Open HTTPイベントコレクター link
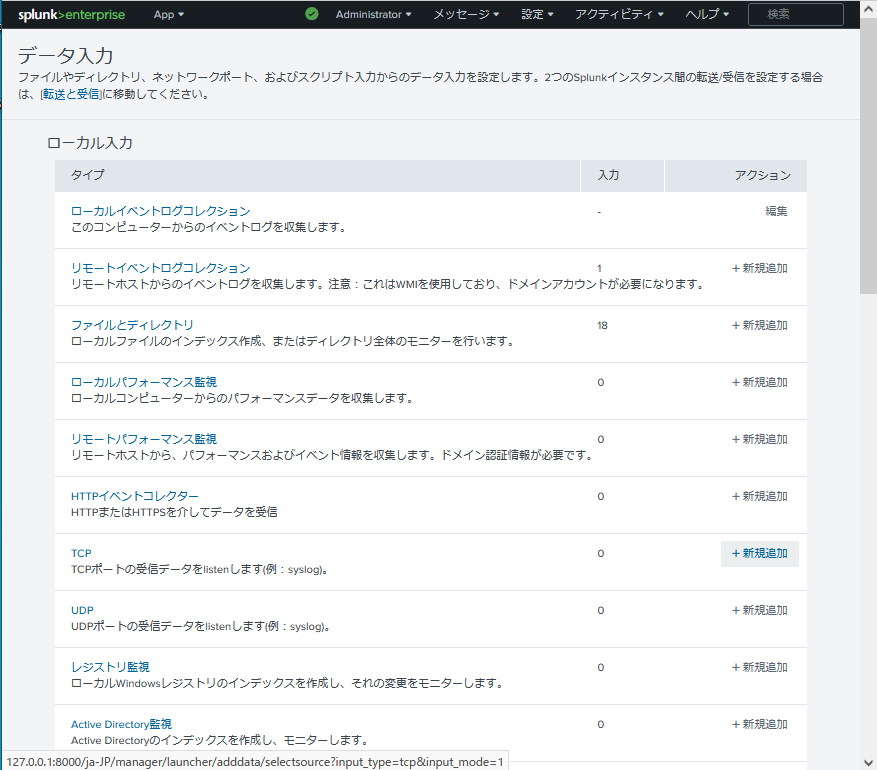The height and width of the screenshot is (770, 877). (135, 496)
